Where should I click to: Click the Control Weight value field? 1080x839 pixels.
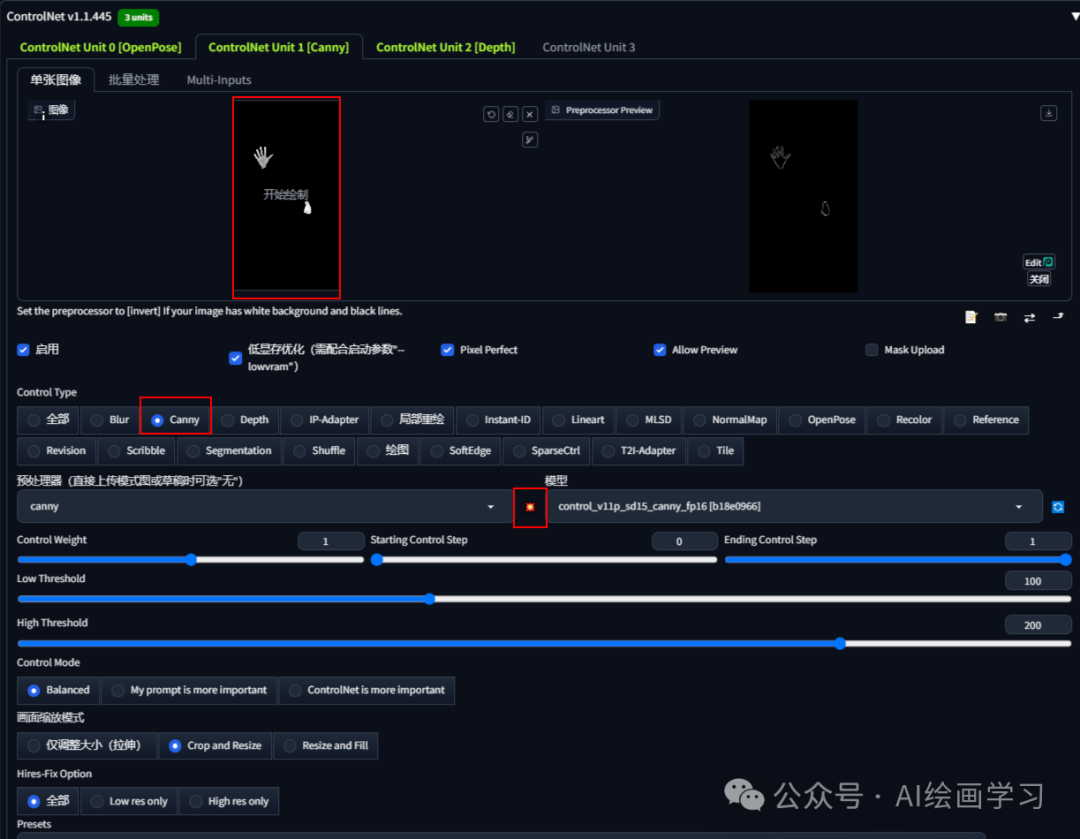tap(331, 541)
